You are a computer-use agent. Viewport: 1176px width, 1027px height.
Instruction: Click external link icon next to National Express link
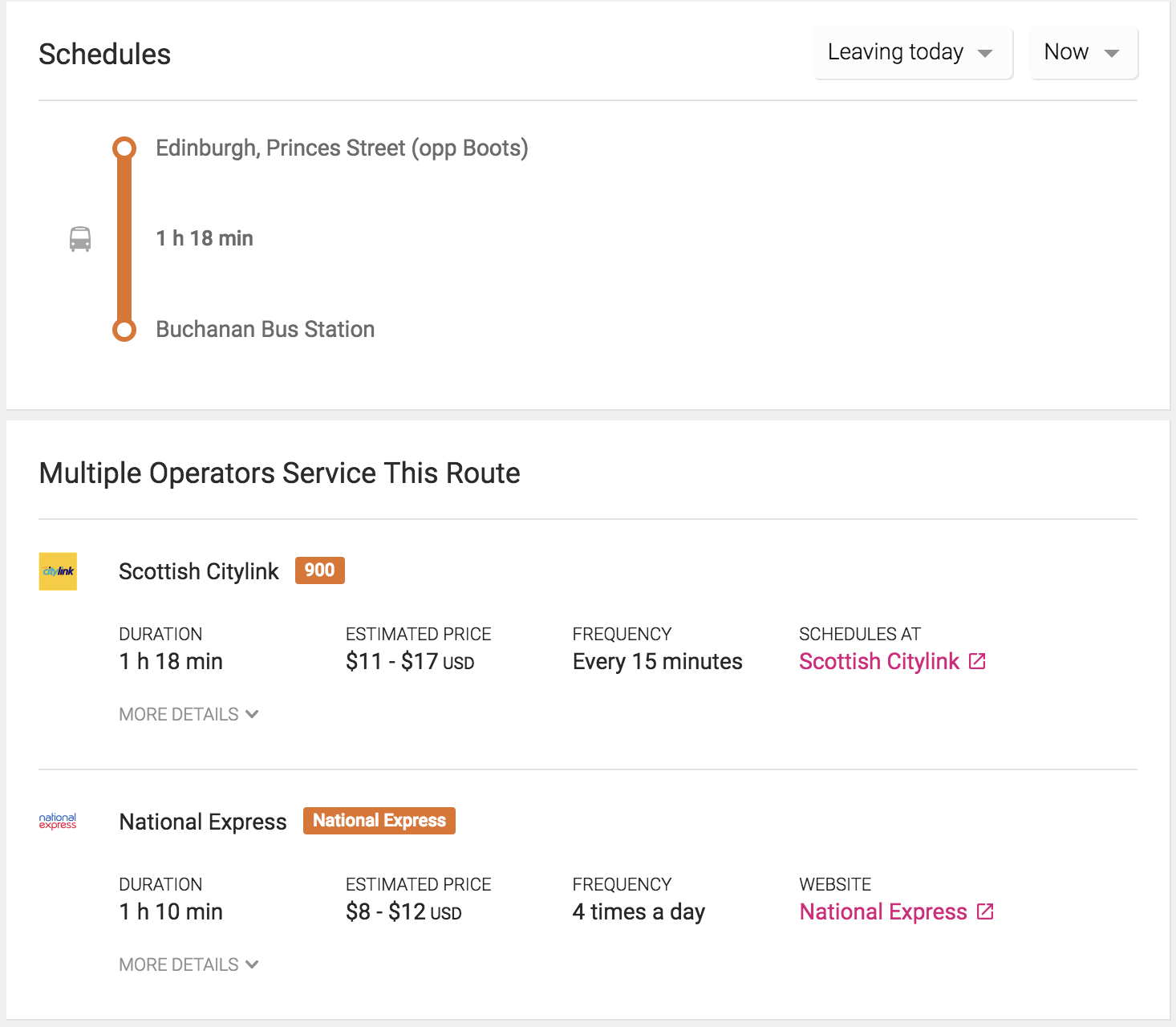pos(985,911)
